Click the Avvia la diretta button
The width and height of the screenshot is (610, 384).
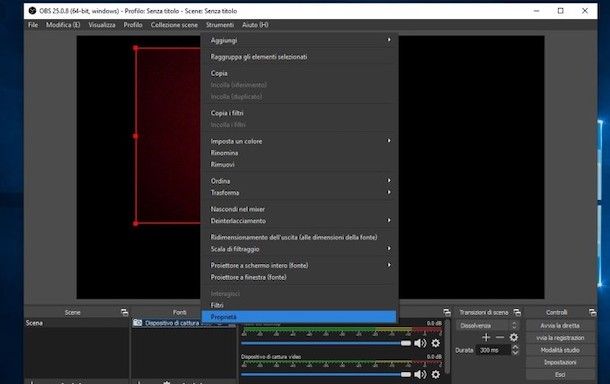[x=560, y=325]
